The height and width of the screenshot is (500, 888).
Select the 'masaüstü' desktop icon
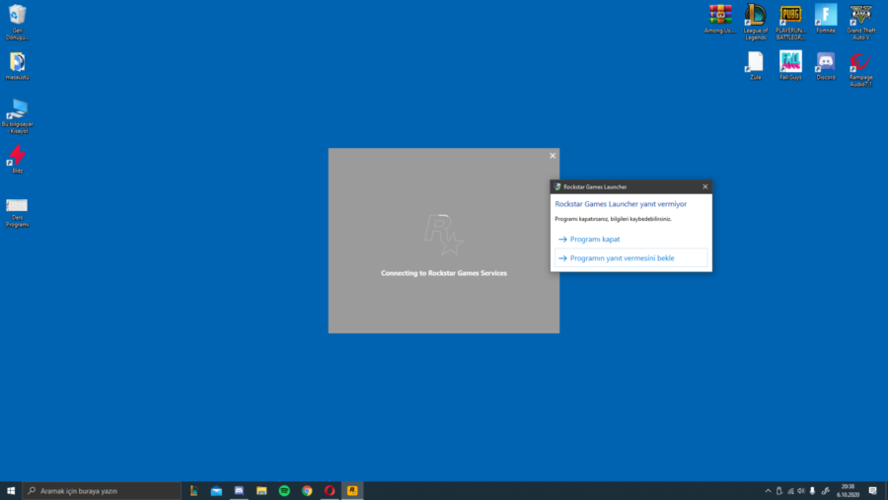coord(18,66)
